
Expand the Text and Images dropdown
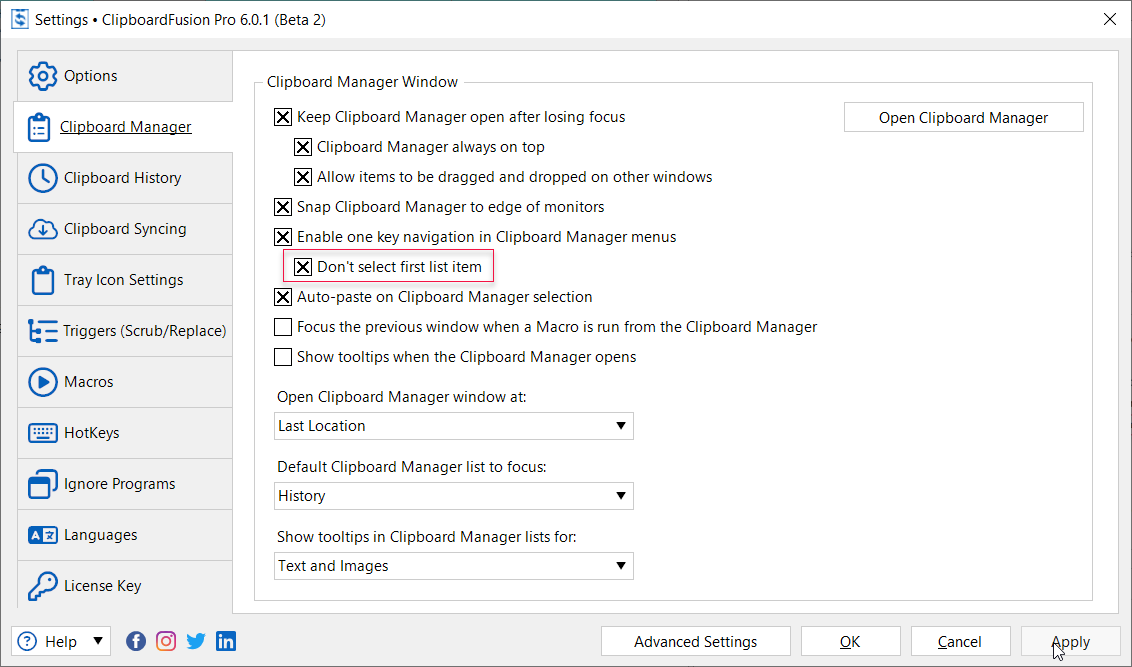[621, 566]
